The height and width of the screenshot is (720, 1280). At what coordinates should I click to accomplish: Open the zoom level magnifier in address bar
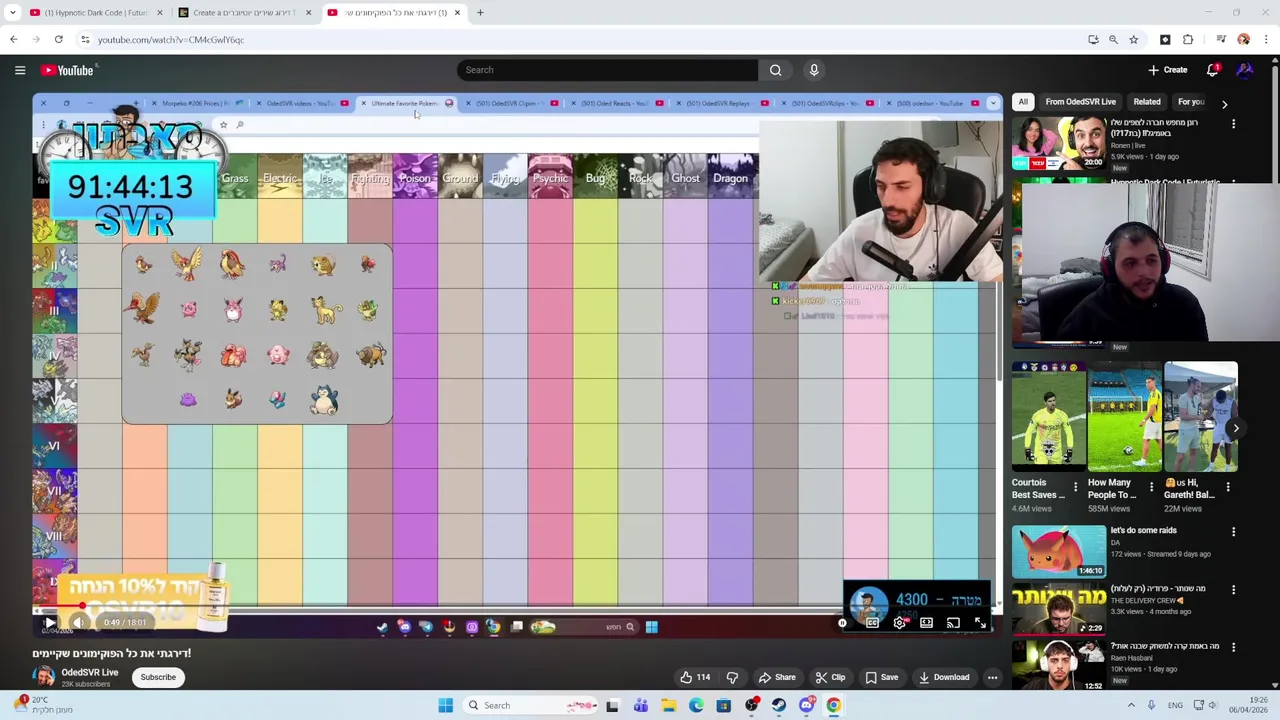[1113, 40]
